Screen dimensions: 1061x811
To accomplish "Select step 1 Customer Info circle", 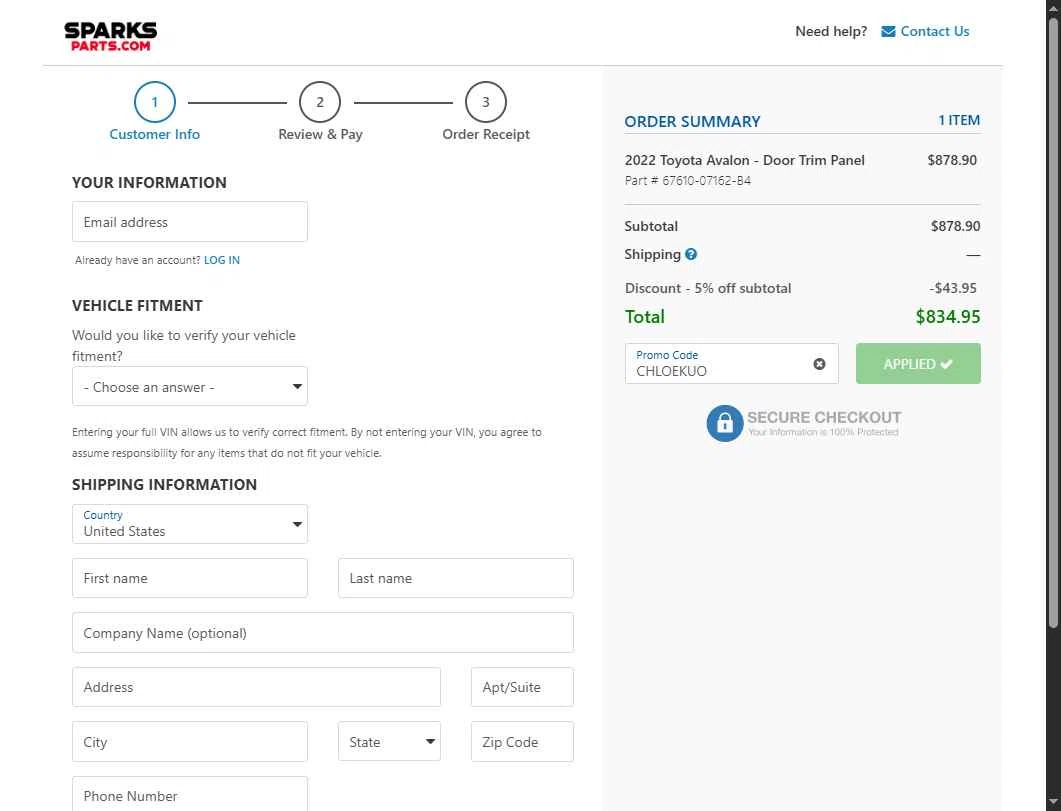I will tap(154, 102).
